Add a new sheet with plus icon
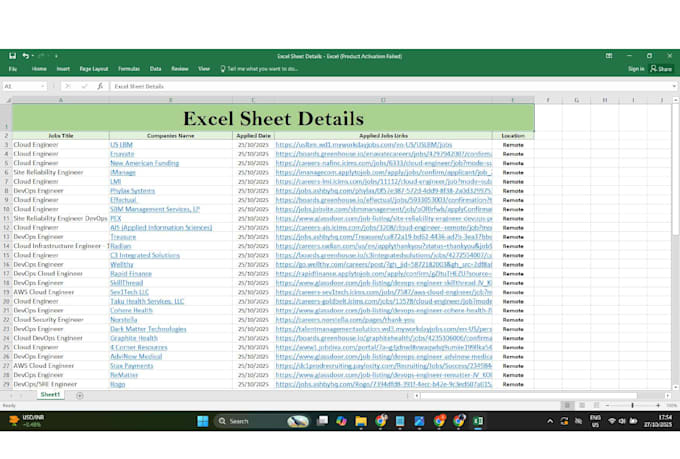Screen dimensions: 680x459 coord(80,395)
